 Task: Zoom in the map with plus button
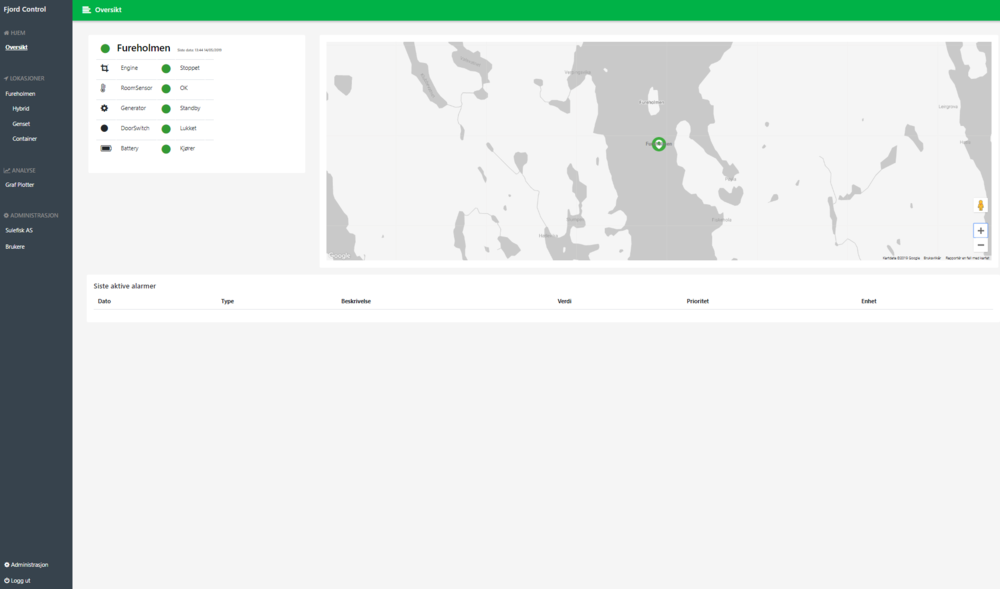click(x=980, y=230)
